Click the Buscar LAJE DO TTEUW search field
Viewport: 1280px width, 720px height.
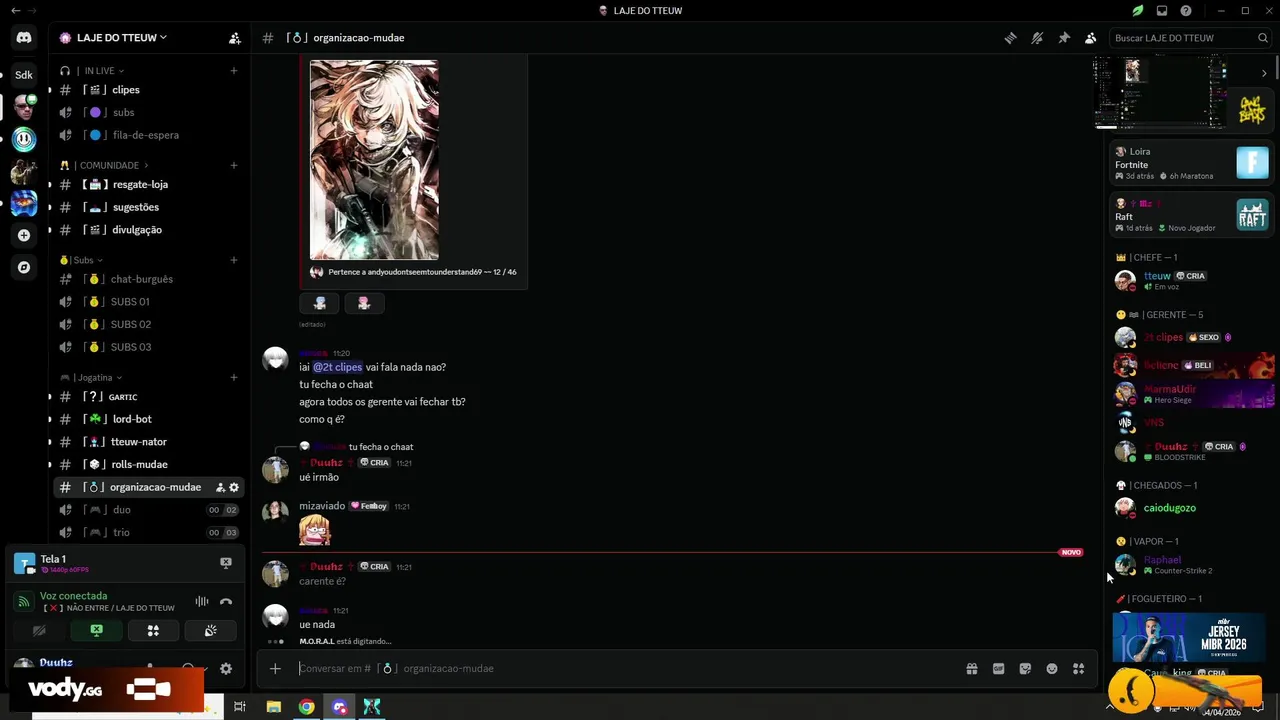pyautogui.click(x=1191, y=38)
